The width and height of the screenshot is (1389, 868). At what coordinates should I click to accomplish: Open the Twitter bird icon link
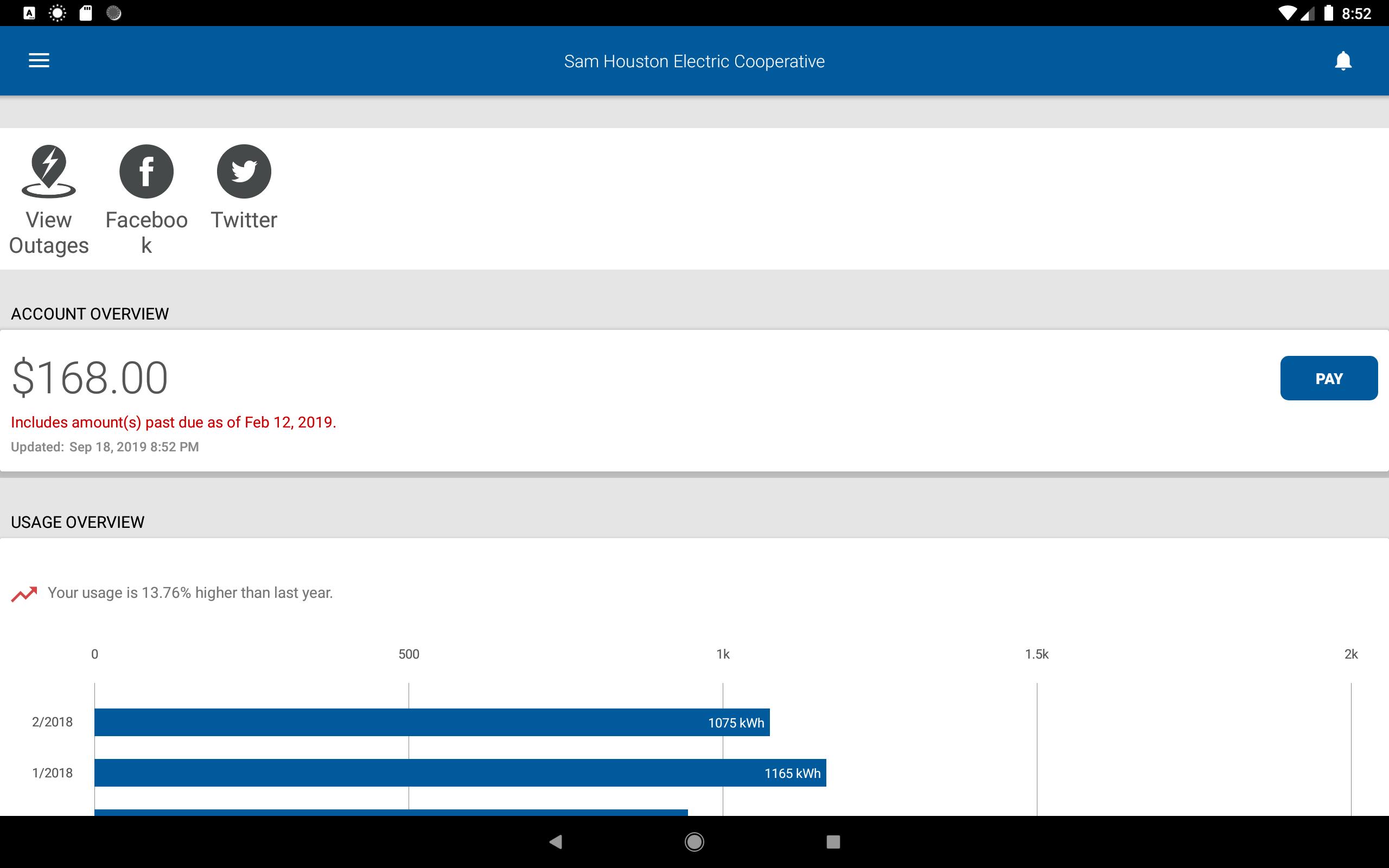coord(244,171)
